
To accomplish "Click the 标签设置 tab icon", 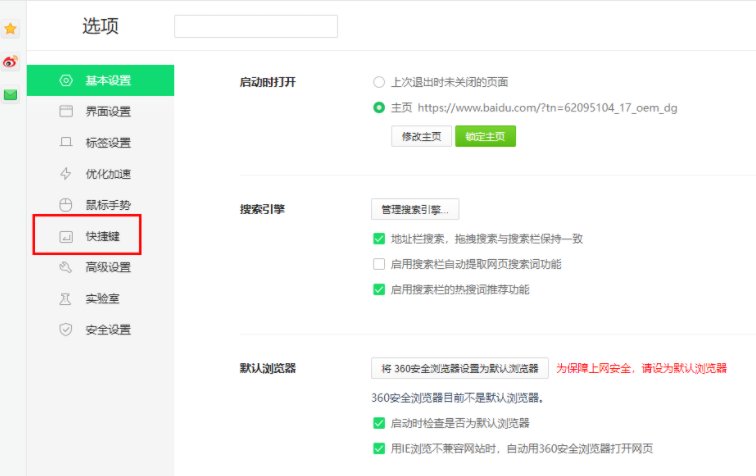I will click(66, 142).
